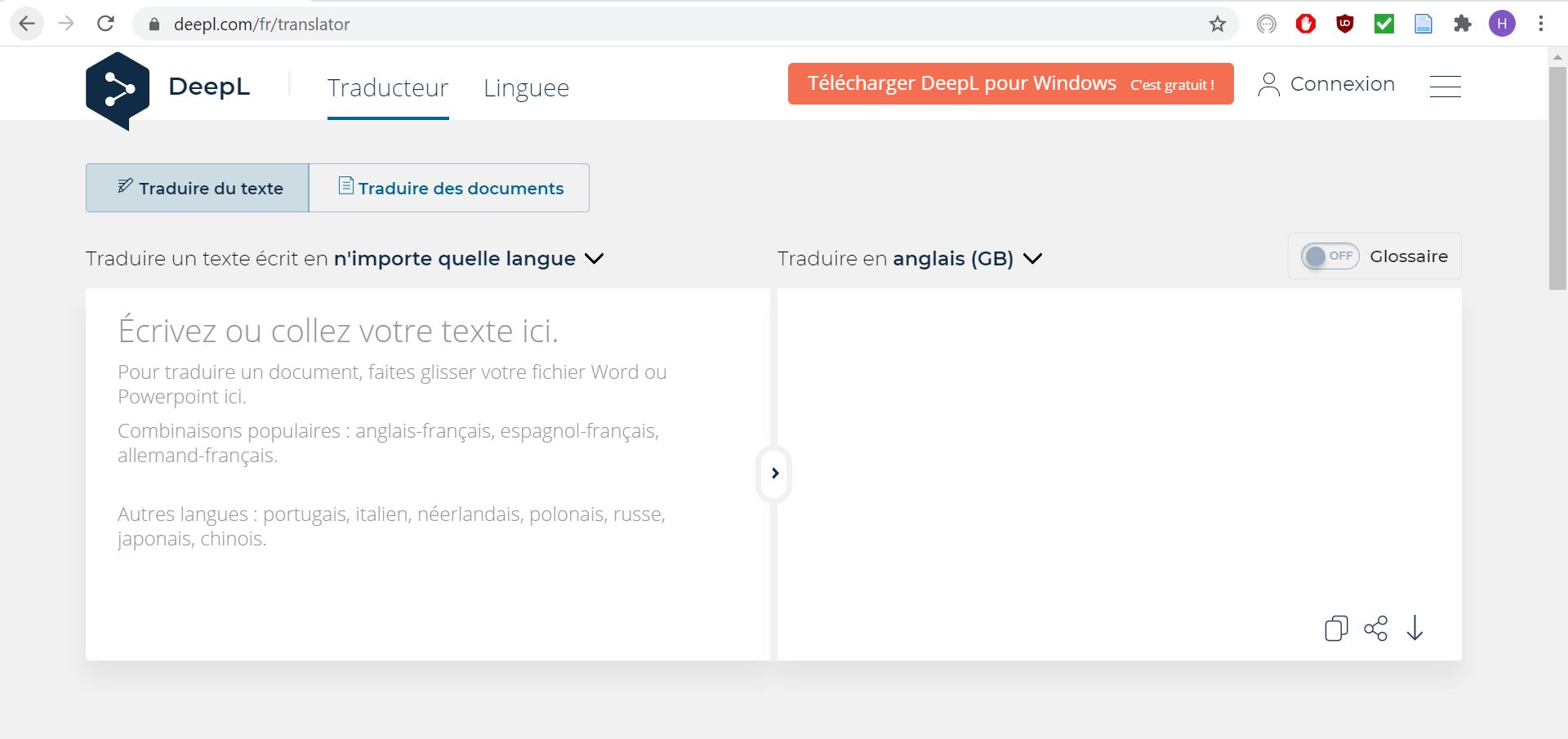This screenshot has width=1568, height=739.
Task: Open the Extensions puzzle piece menu
Action: (1463, 24)
